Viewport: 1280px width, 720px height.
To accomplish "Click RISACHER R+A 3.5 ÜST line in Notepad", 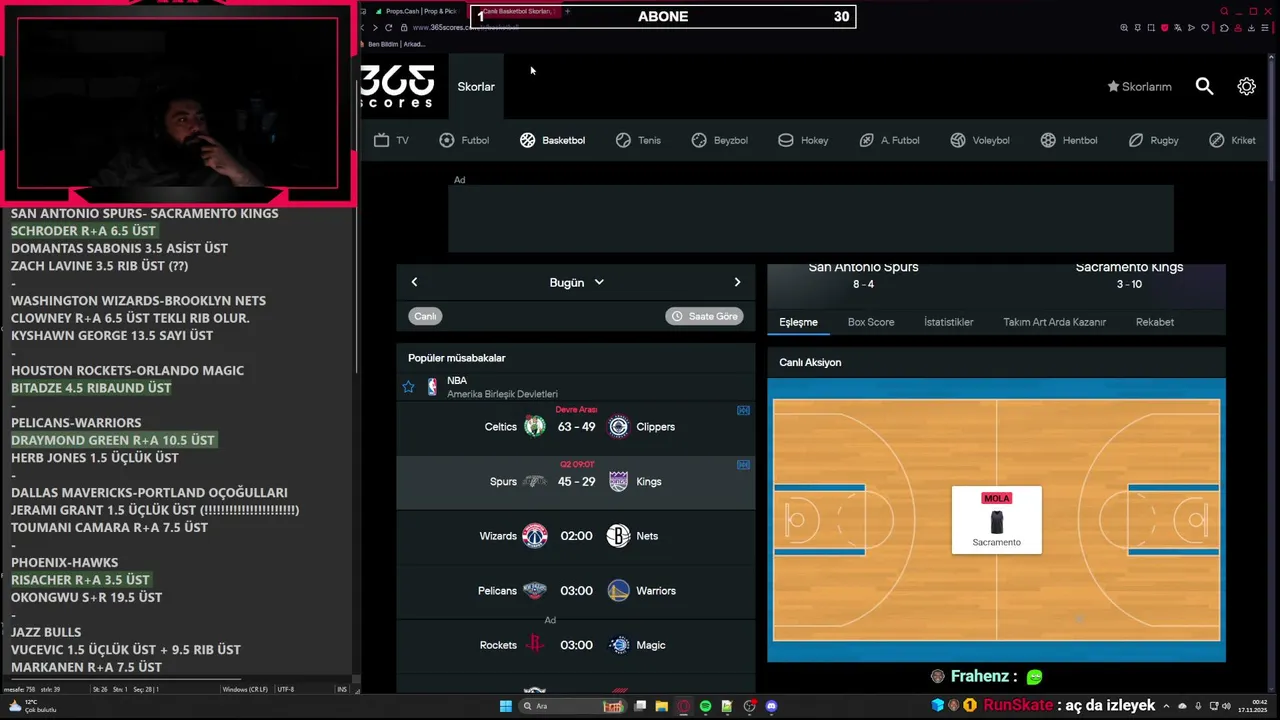I will point(80,580).
